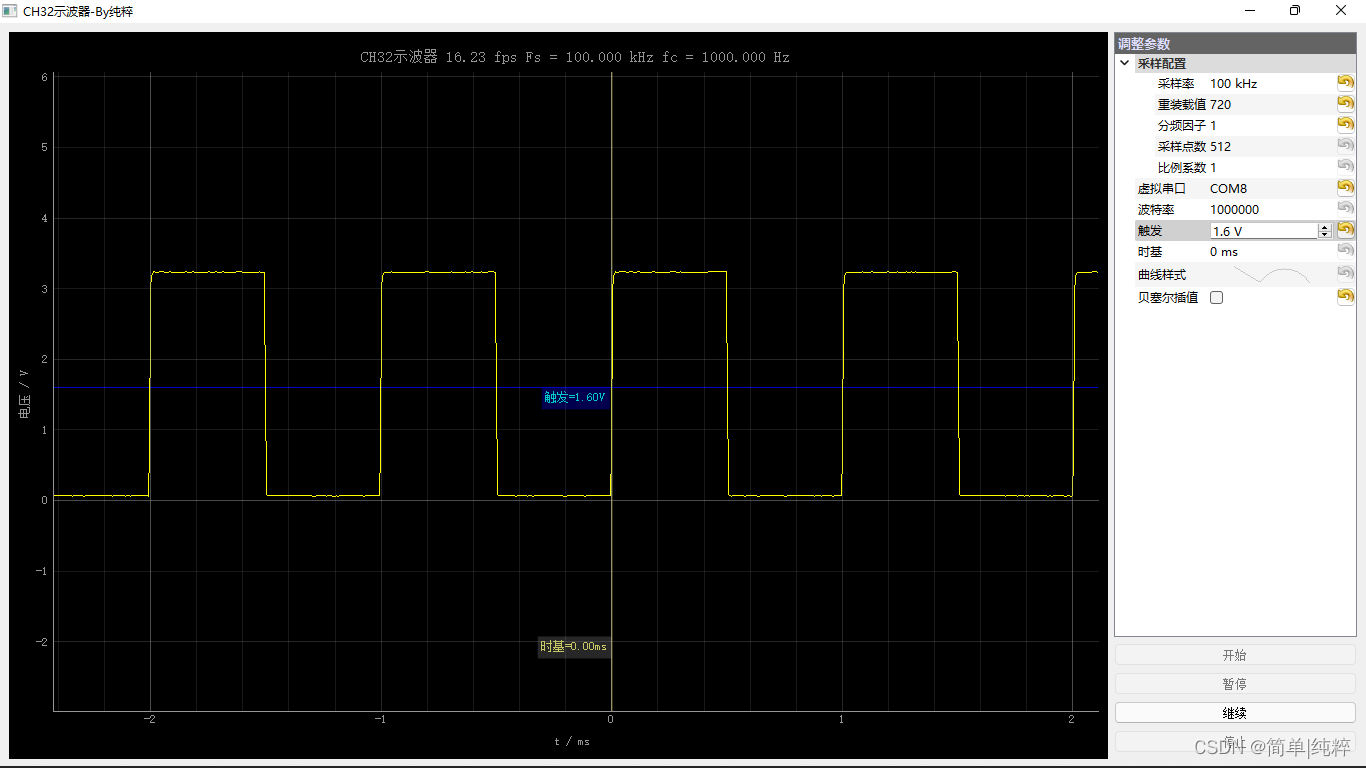
Task: Select the COM8 serial port value
Action: point(1228,189)
